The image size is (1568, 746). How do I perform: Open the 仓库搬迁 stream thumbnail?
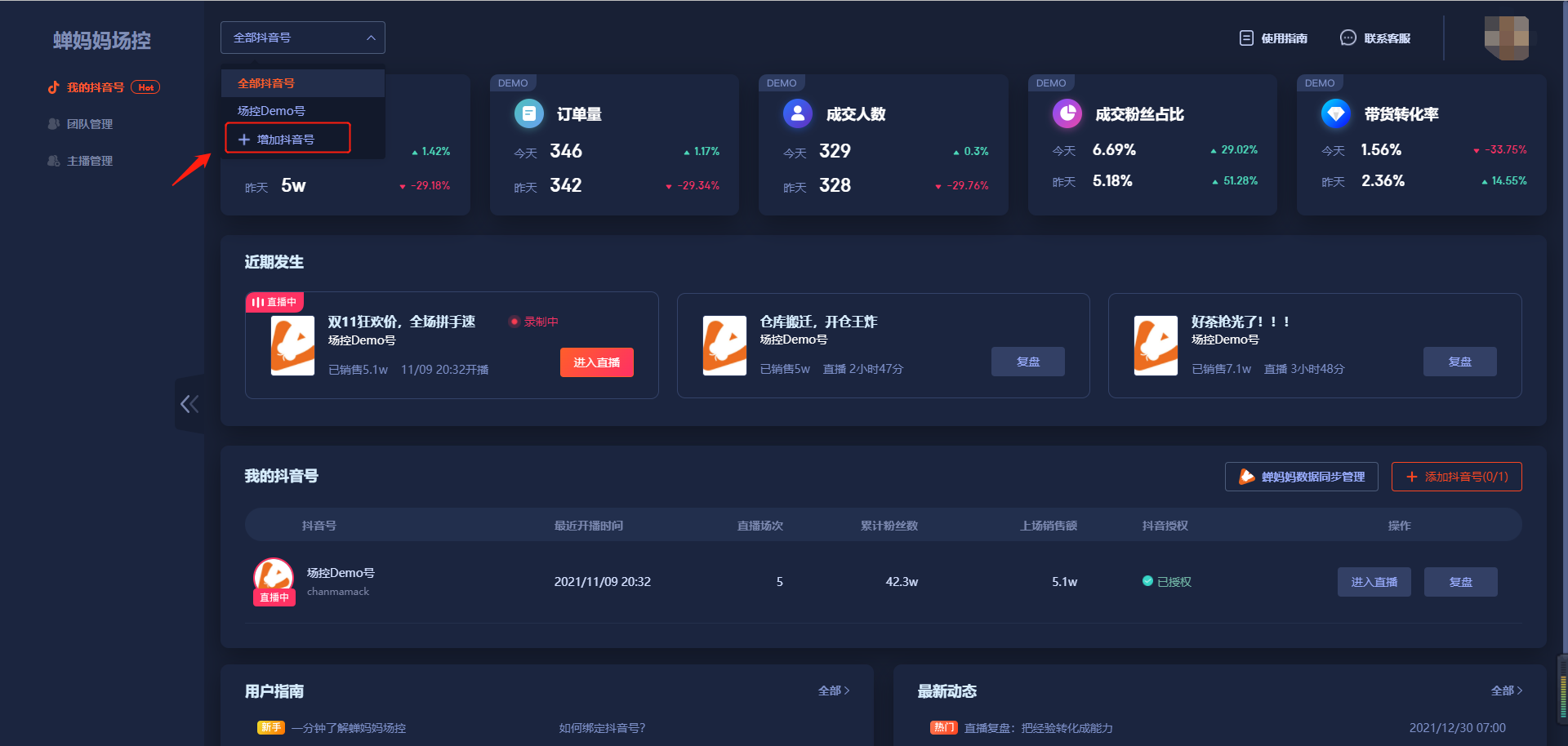pos(724,345)
